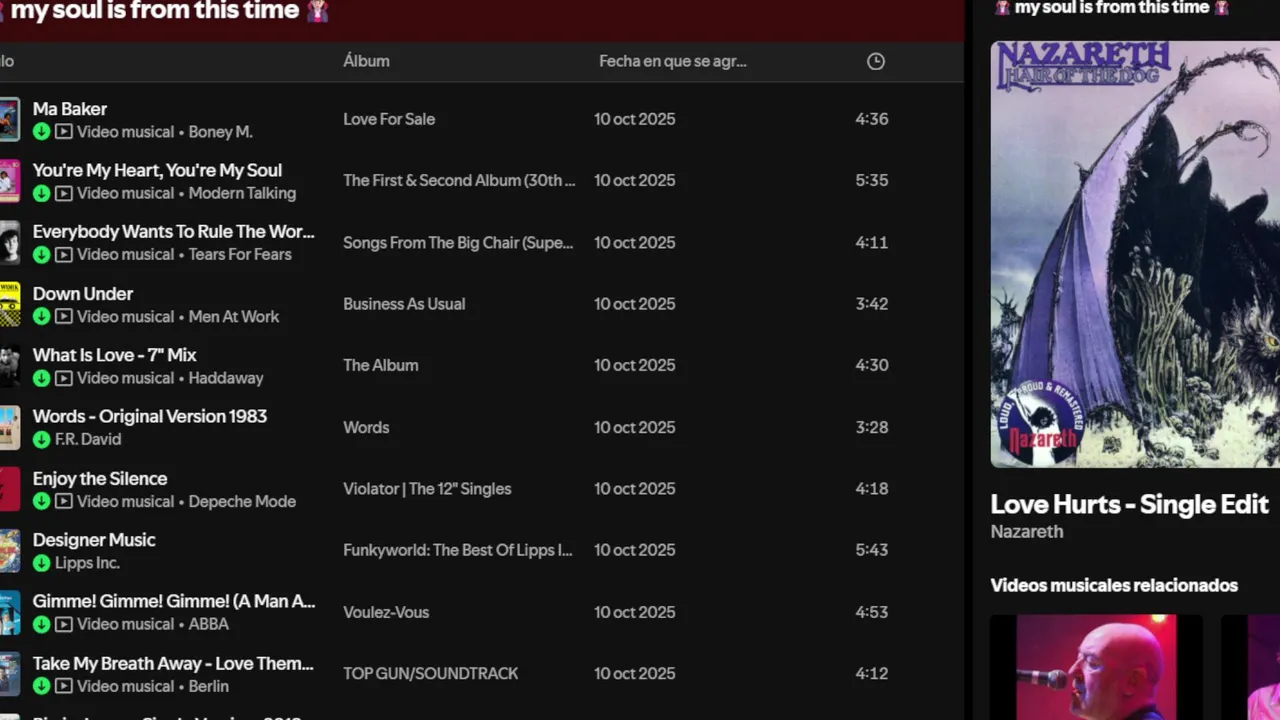
Task: Click downloaded icon on Down Under row
Action: click(41, 316)
